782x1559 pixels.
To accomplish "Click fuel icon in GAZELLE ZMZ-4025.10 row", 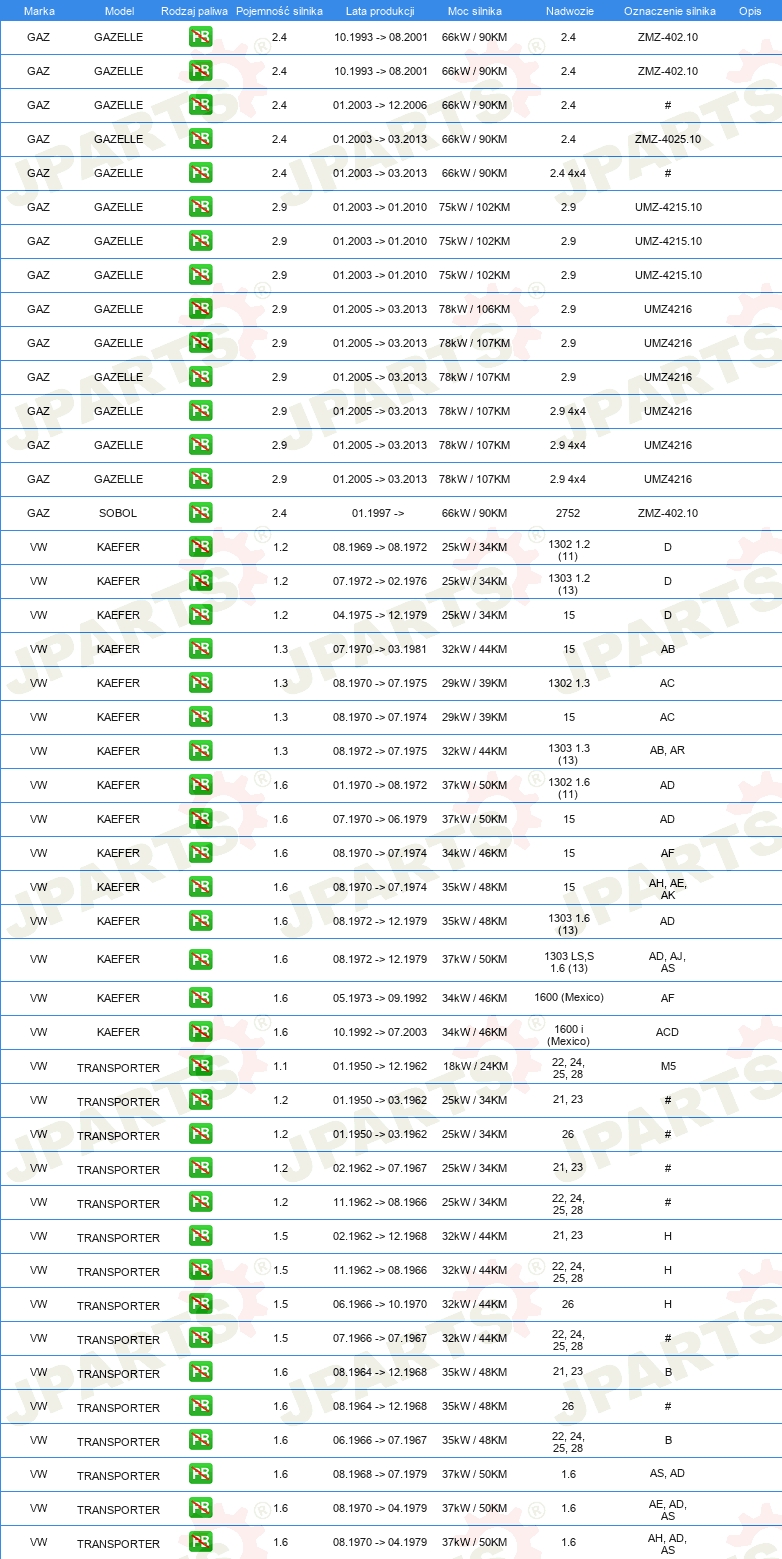I will (x=200, y=139).
